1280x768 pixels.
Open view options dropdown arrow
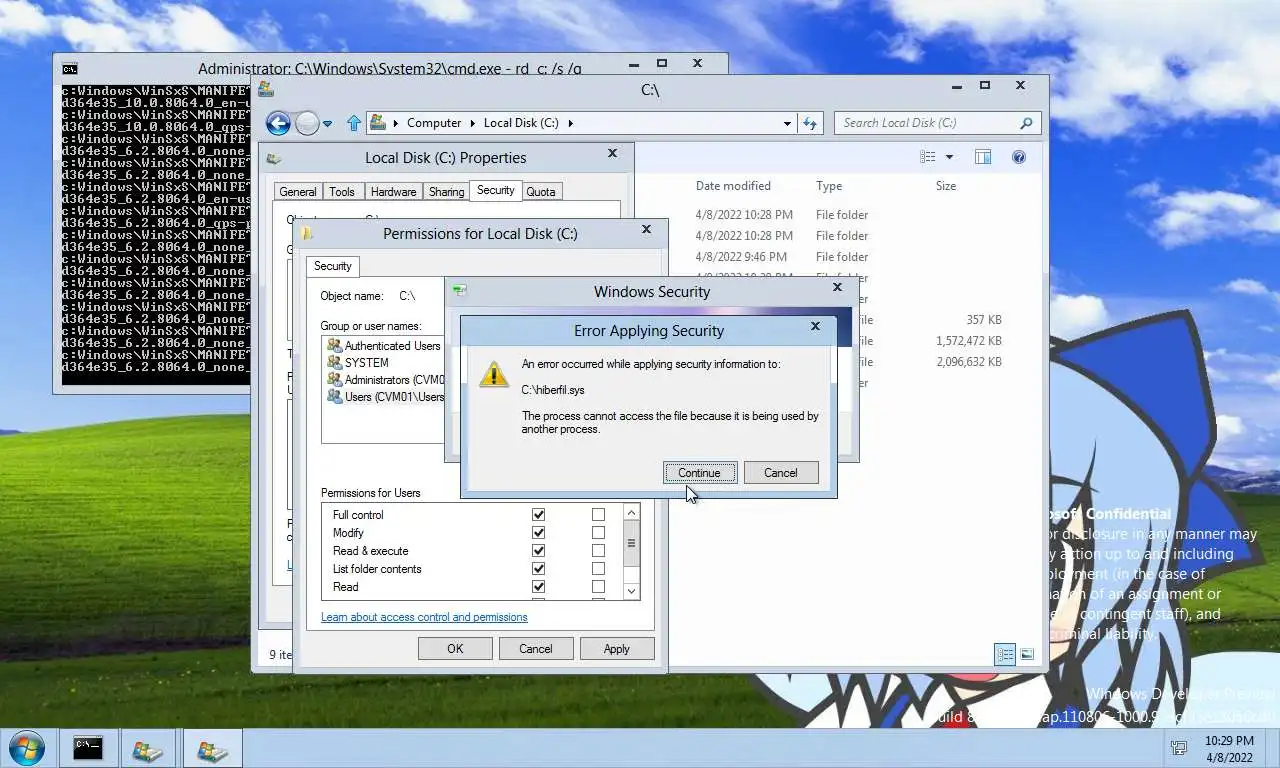tap(949, 157)
